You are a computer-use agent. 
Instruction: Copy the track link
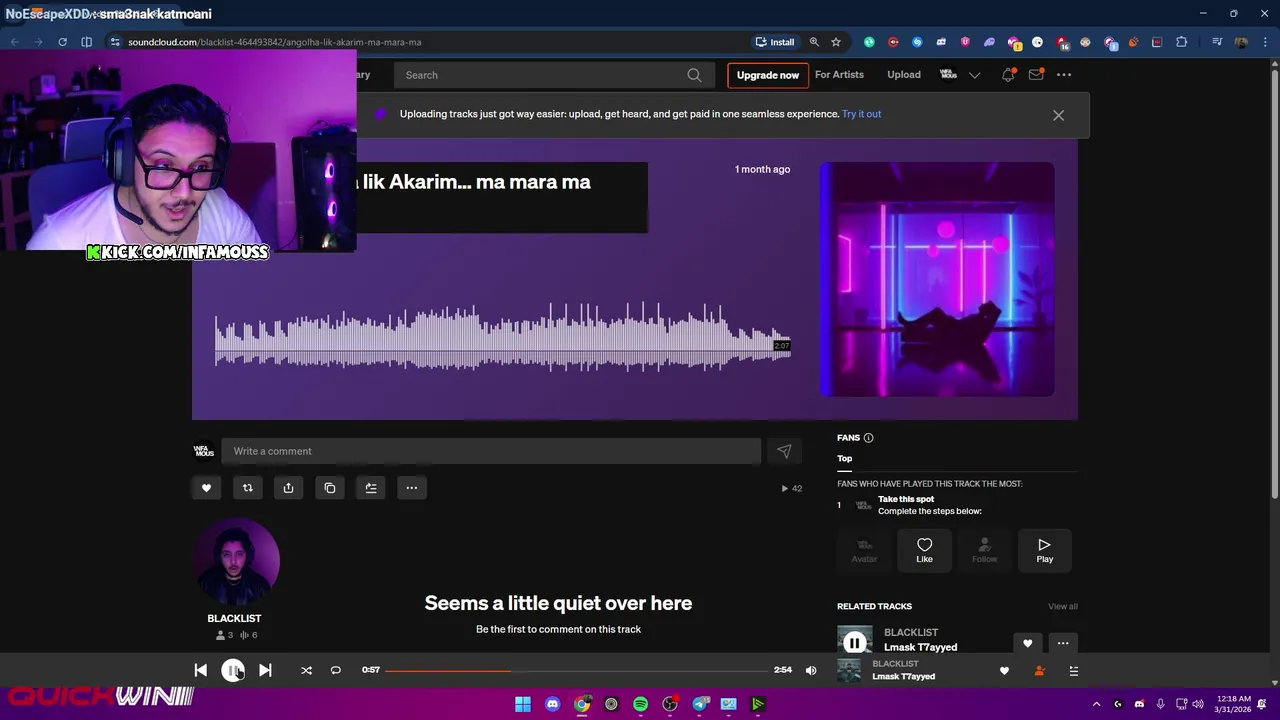[330, 488]
